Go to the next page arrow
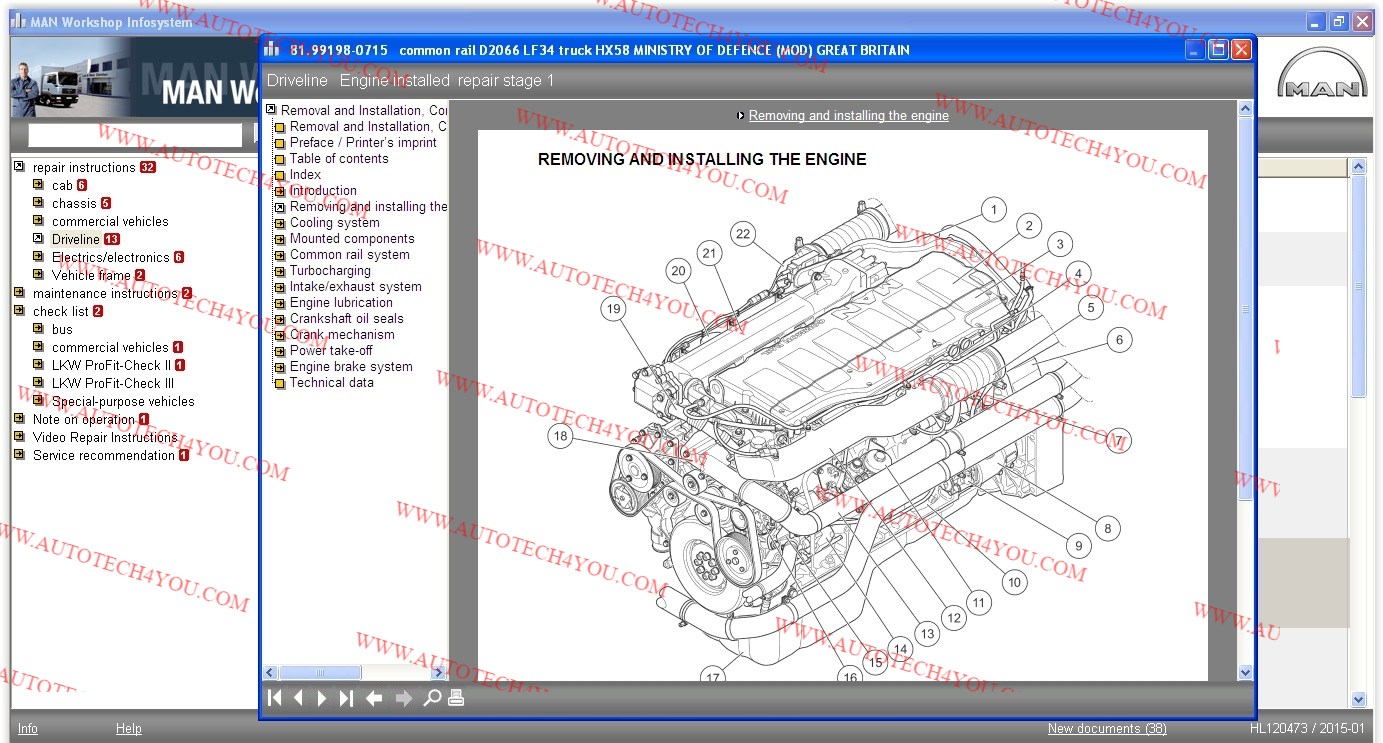 point(322,698)
